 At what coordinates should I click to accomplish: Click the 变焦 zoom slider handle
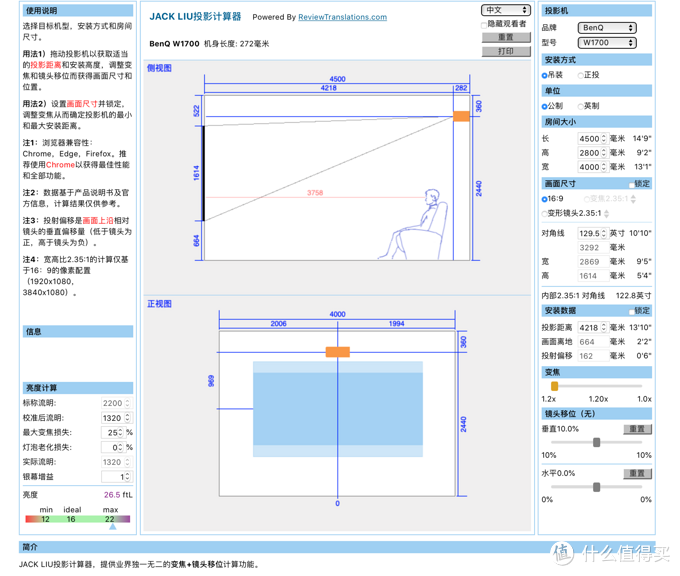554,386
